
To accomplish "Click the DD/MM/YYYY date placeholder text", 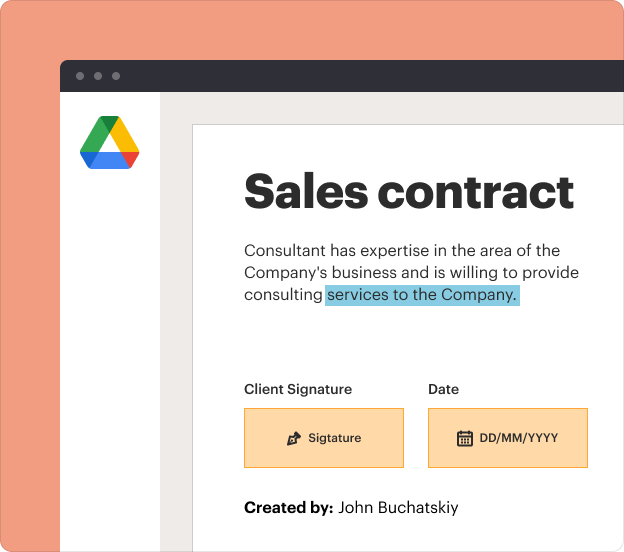I will [x=518, y=438].
